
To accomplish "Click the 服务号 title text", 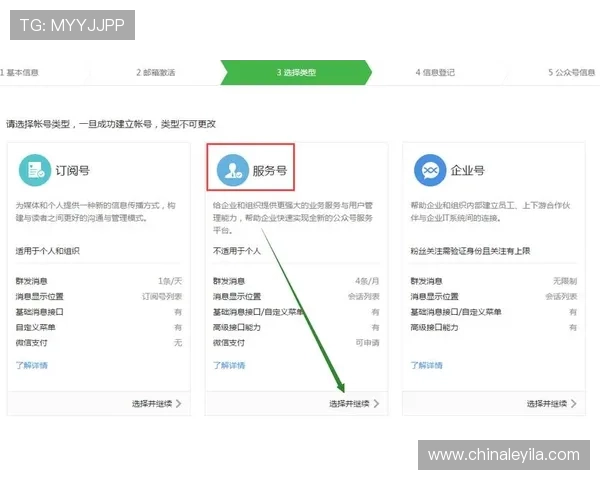I will [270, 170].
